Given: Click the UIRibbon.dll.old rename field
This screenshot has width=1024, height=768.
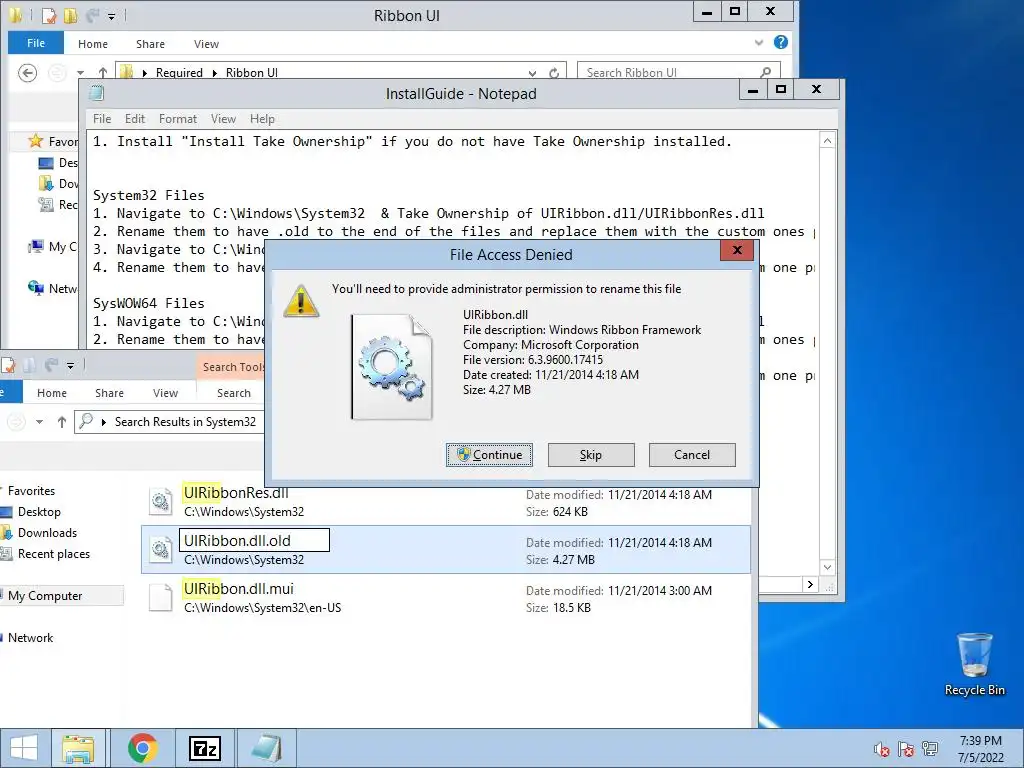Looking at the screenshot, I should (x=254, y=540).
